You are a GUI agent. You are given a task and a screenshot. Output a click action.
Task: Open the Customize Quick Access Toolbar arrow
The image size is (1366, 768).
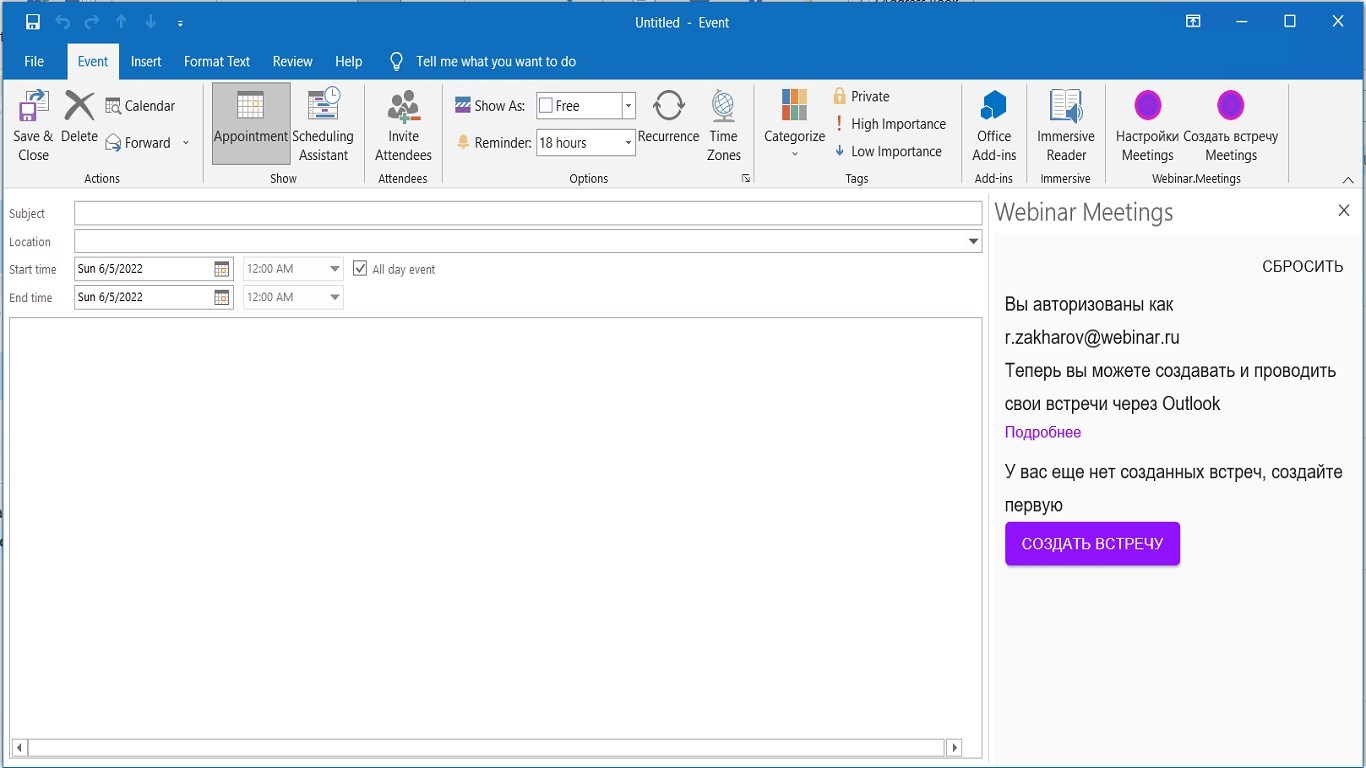[x=180, y=22]
